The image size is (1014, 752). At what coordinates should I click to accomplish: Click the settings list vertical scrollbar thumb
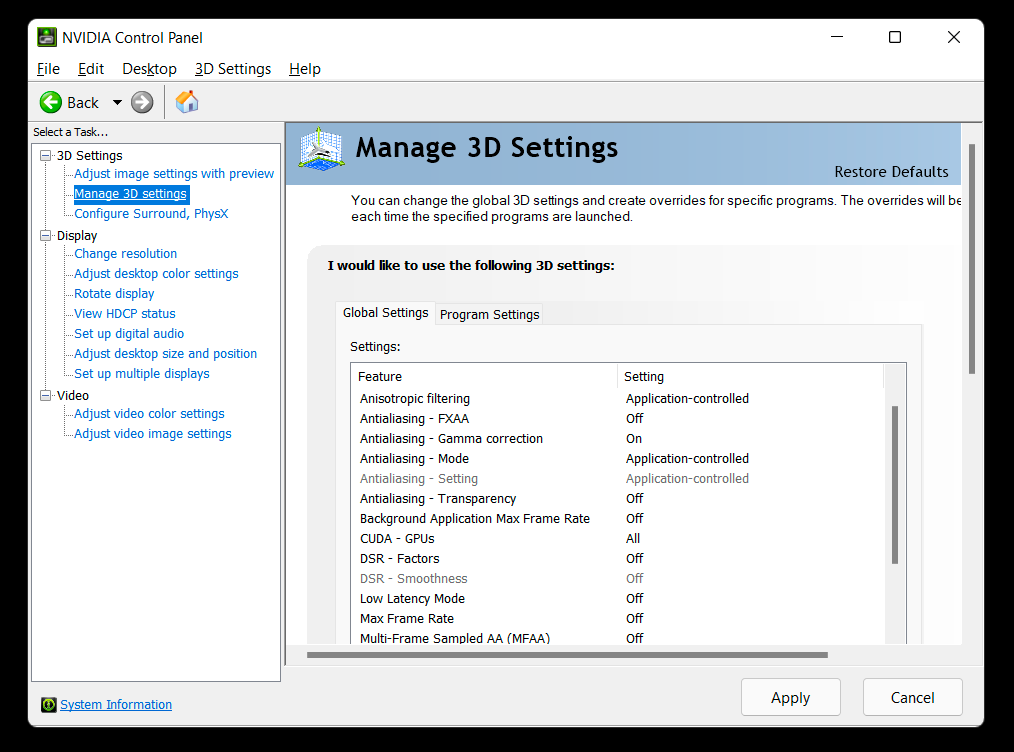click(895, 485)
